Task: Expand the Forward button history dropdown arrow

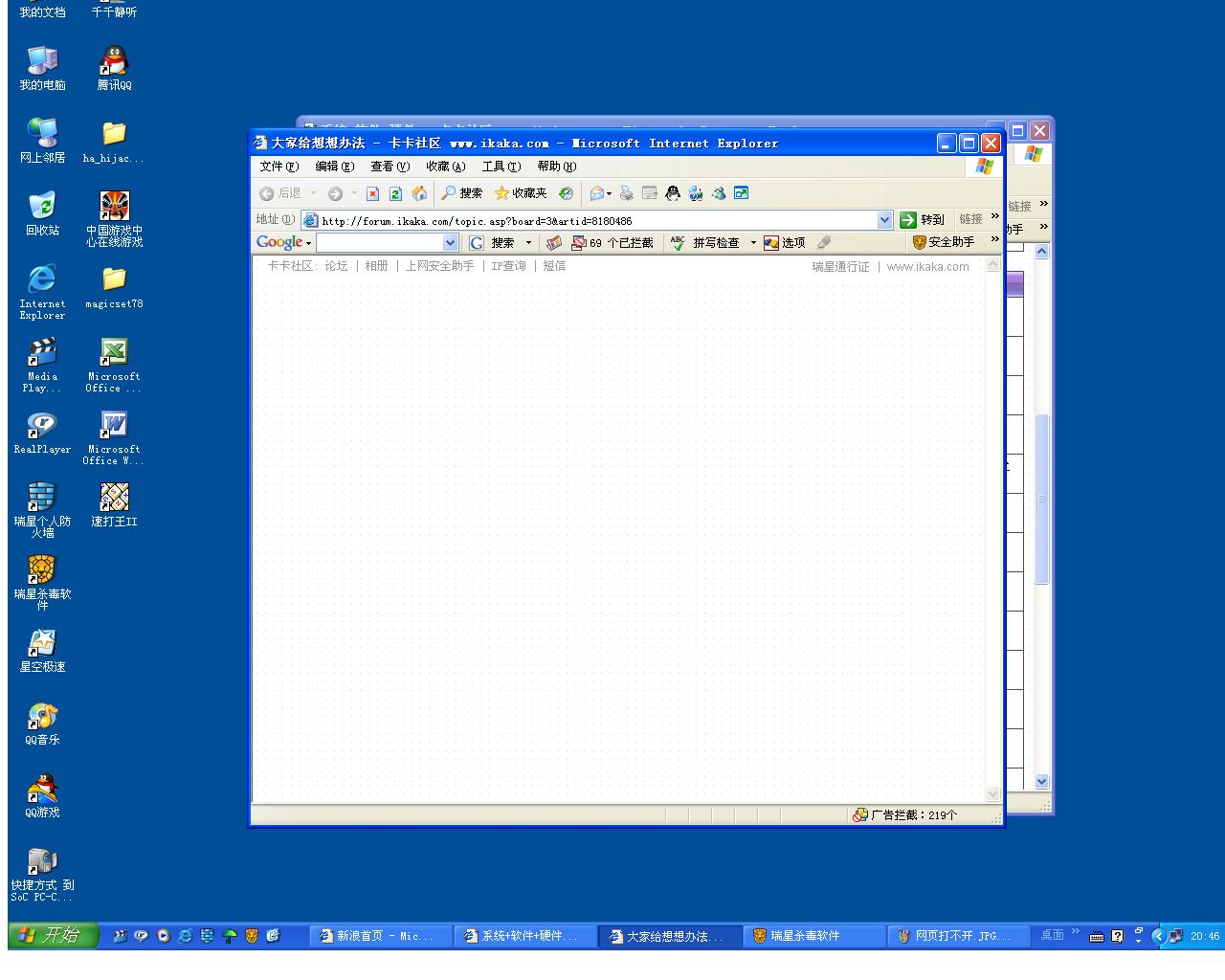Action: pos(354,193)
